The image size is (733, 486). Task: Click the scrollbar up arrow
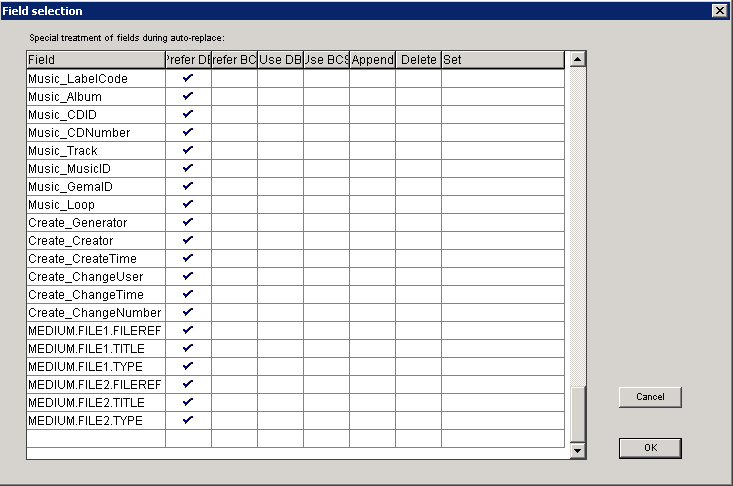[577, 60]
